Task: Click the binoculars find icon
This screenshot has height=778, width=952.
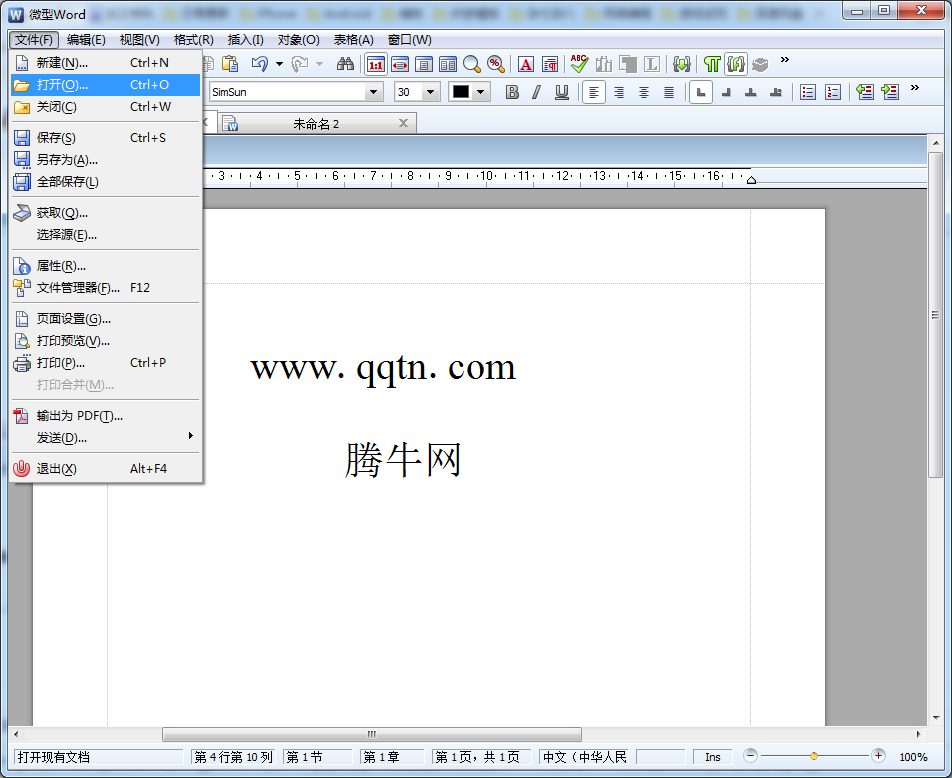Action: click(345, 64)
